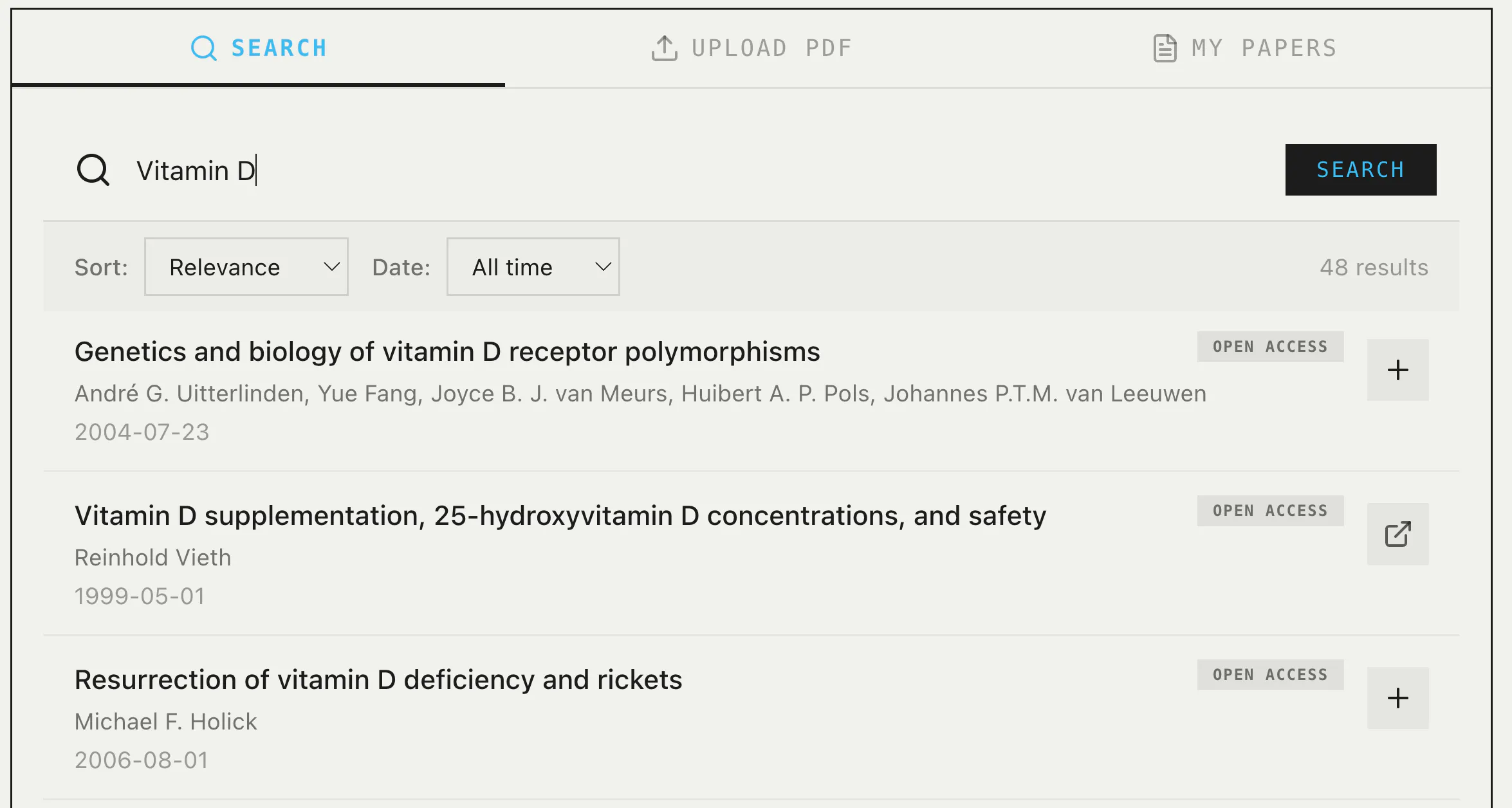
Task: Open the Date dropdown set to All time
Action: coord(533,267)
